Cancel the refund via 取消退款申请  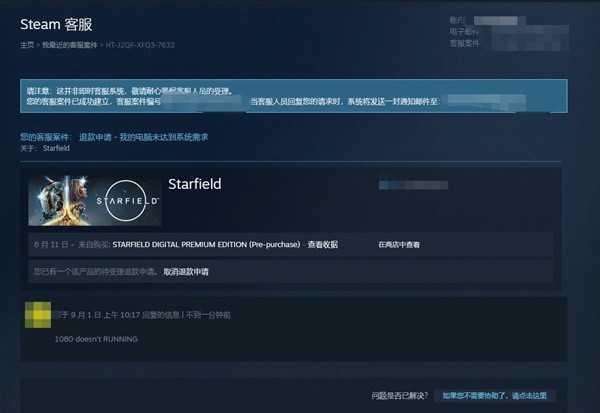pyautogui.click(x=186, y=272)
